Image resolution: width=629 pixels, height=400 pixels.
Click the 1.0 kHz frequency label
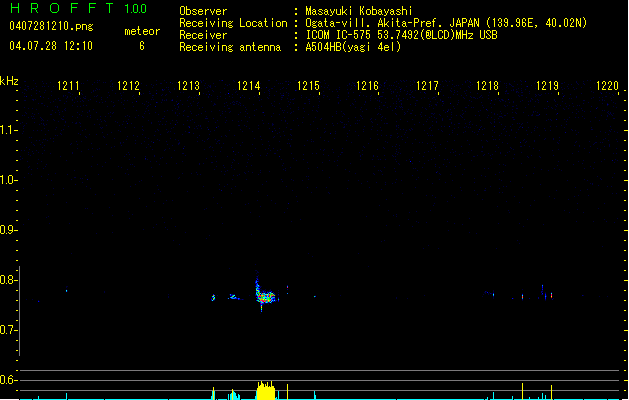8,180
